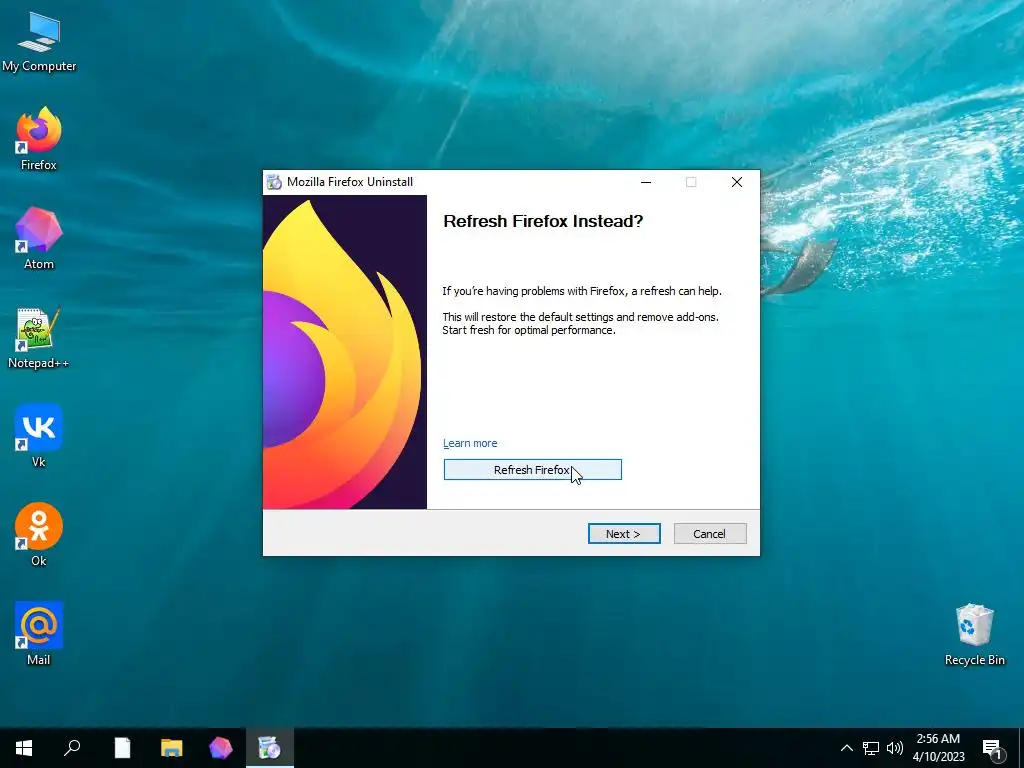1024x768 pixels.
Task: Select the Firefox desktop shortcut
Action: tap(39, 138)
